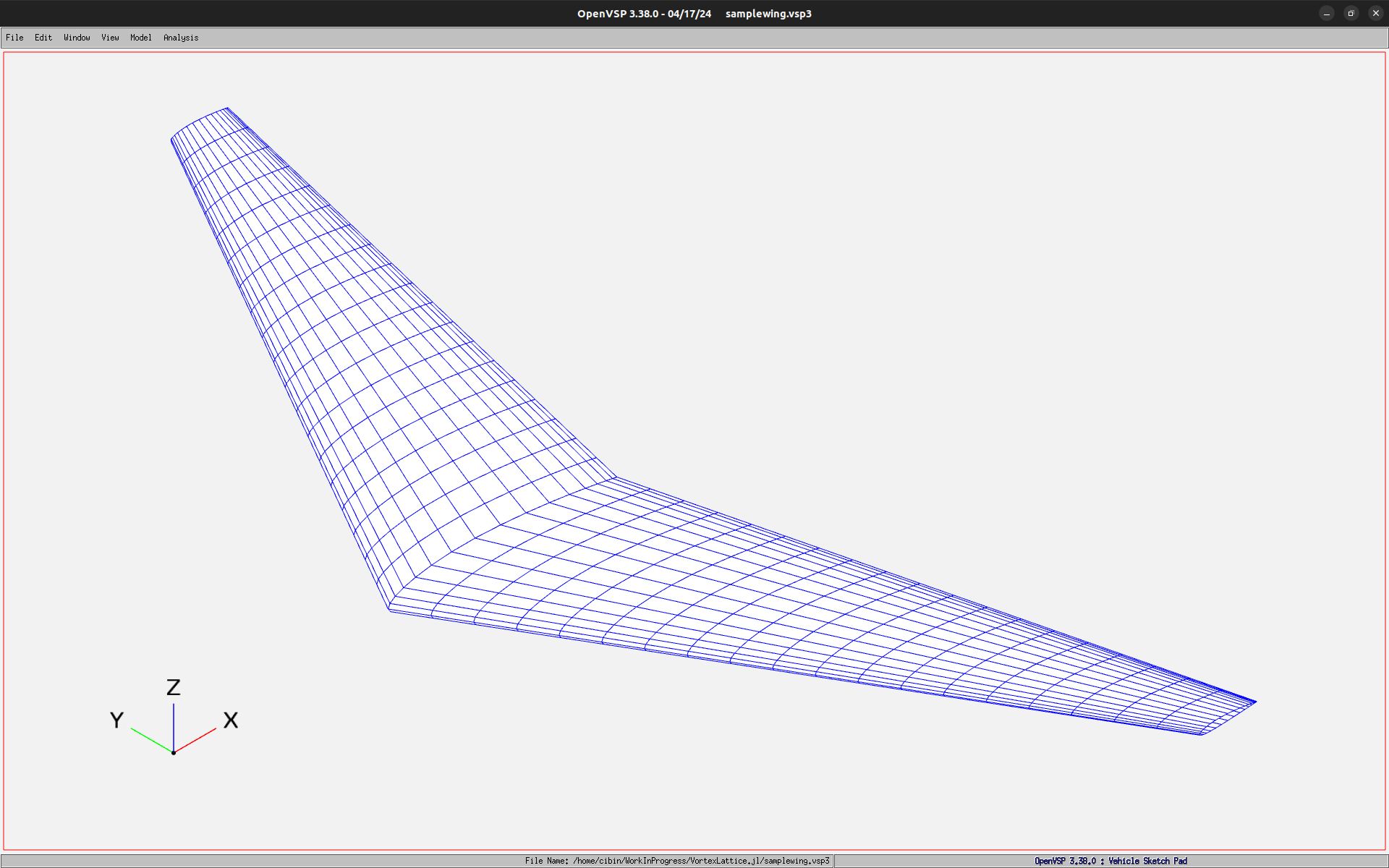Click the green Y axis line

click(x=151, y=741)
